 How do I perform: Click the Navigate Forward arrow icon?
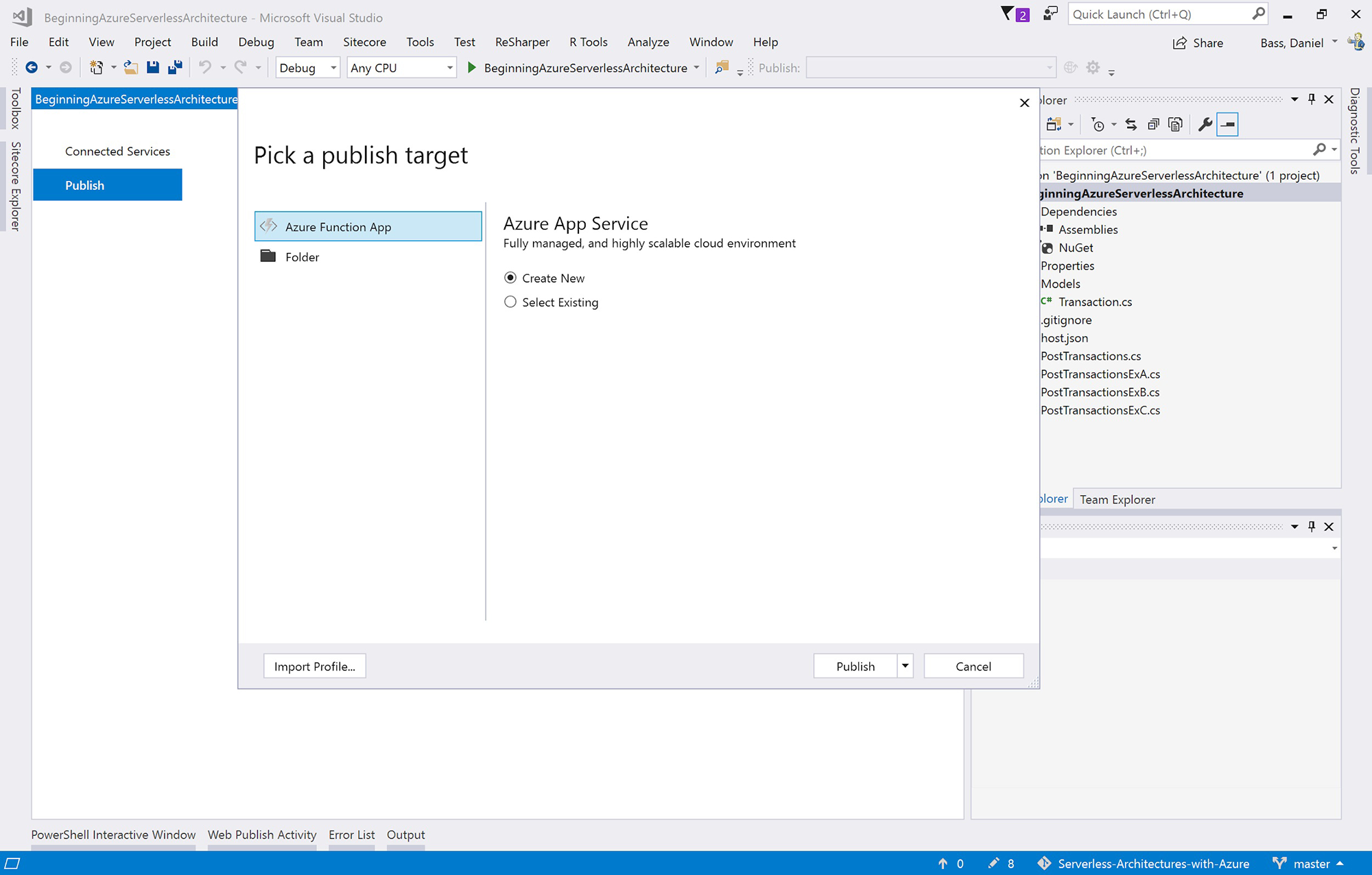tap(65, 67)
